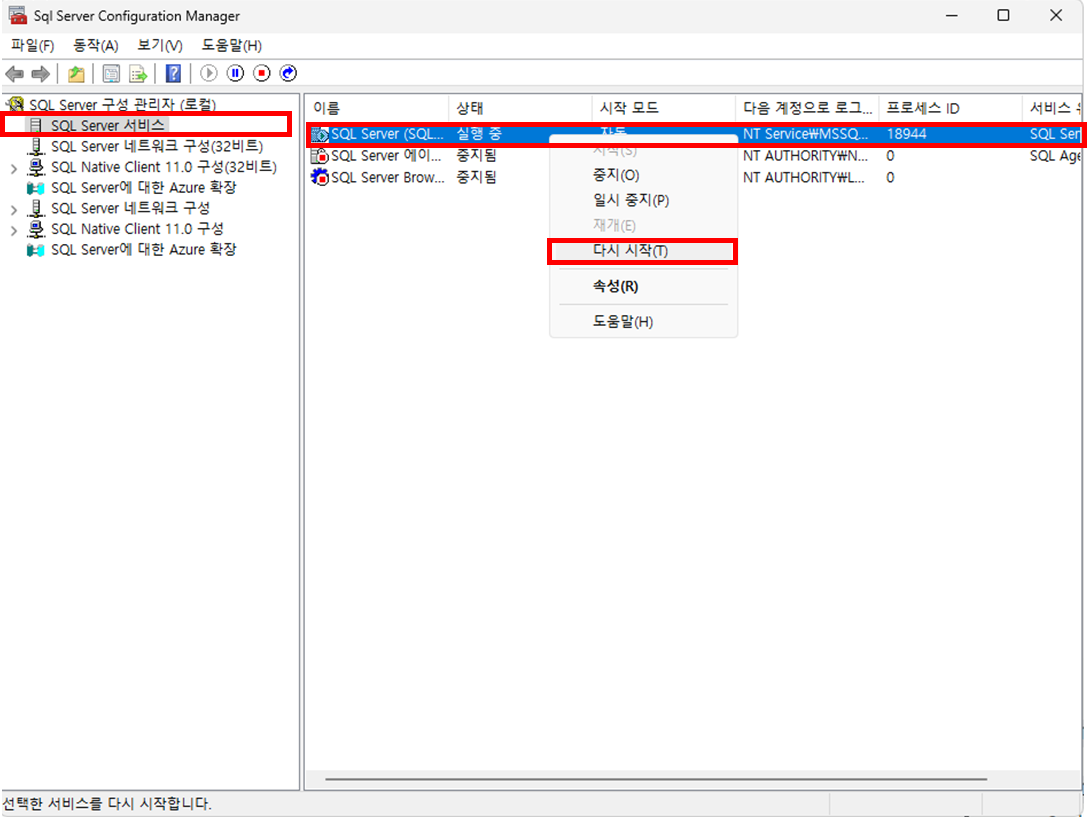Choose 일시 중지(P) from the context menu

click(x=643, y=200)
